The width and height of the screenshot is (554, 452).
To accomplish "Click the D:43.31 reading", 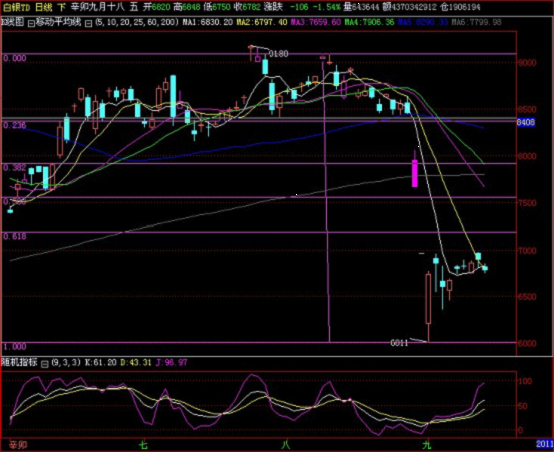I will (136, 362).
